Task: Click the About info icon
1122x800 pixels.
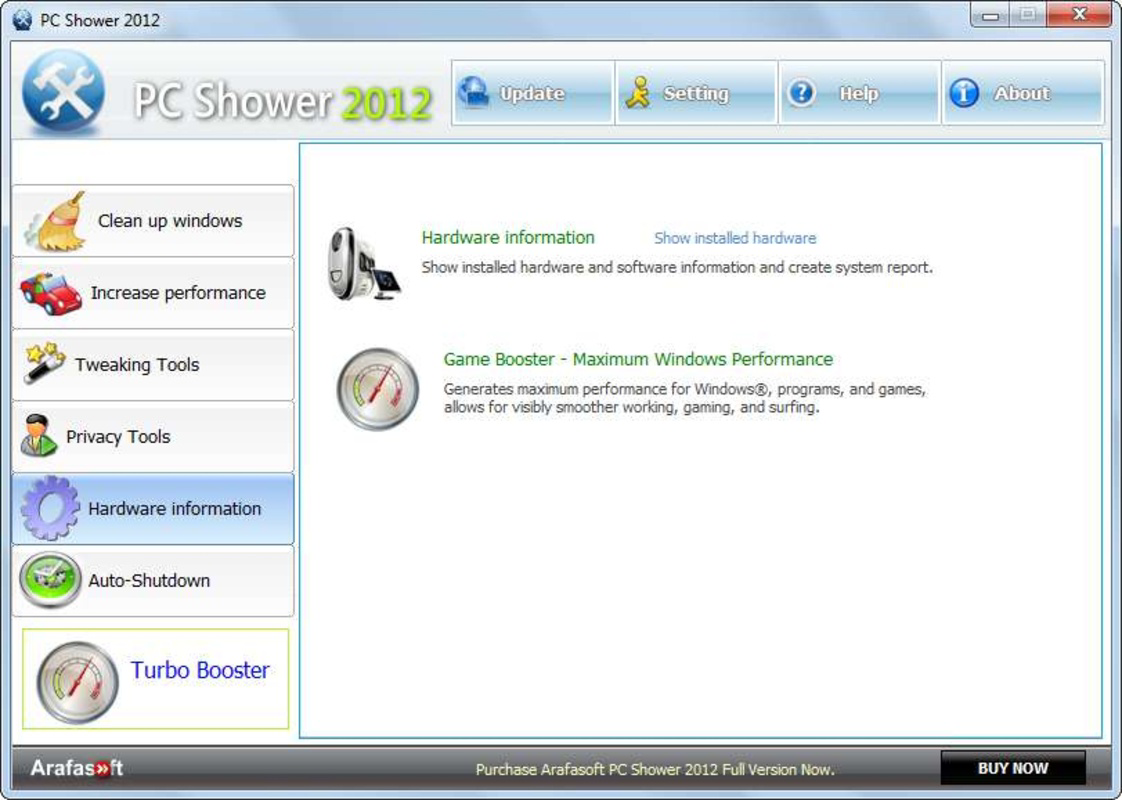Action: tap(964, 92)
